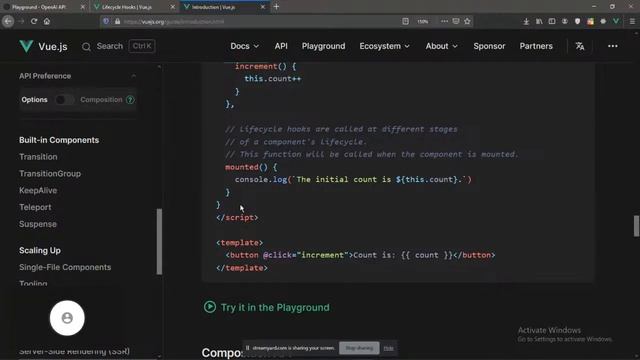Open the Suspense sidebar link

38,224
